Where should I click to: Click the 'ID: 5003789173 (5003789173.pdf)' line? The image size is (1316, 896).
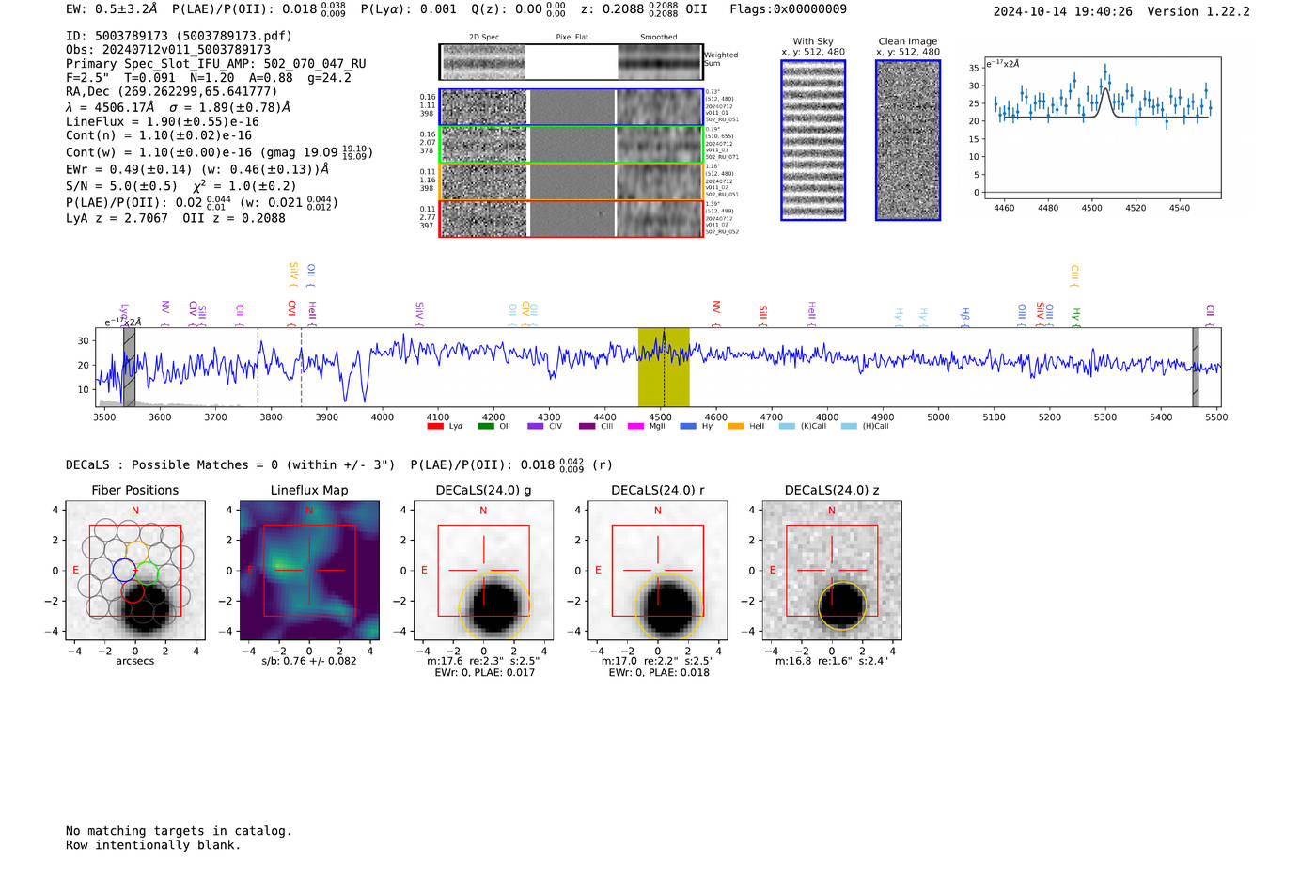click(179, 36)
